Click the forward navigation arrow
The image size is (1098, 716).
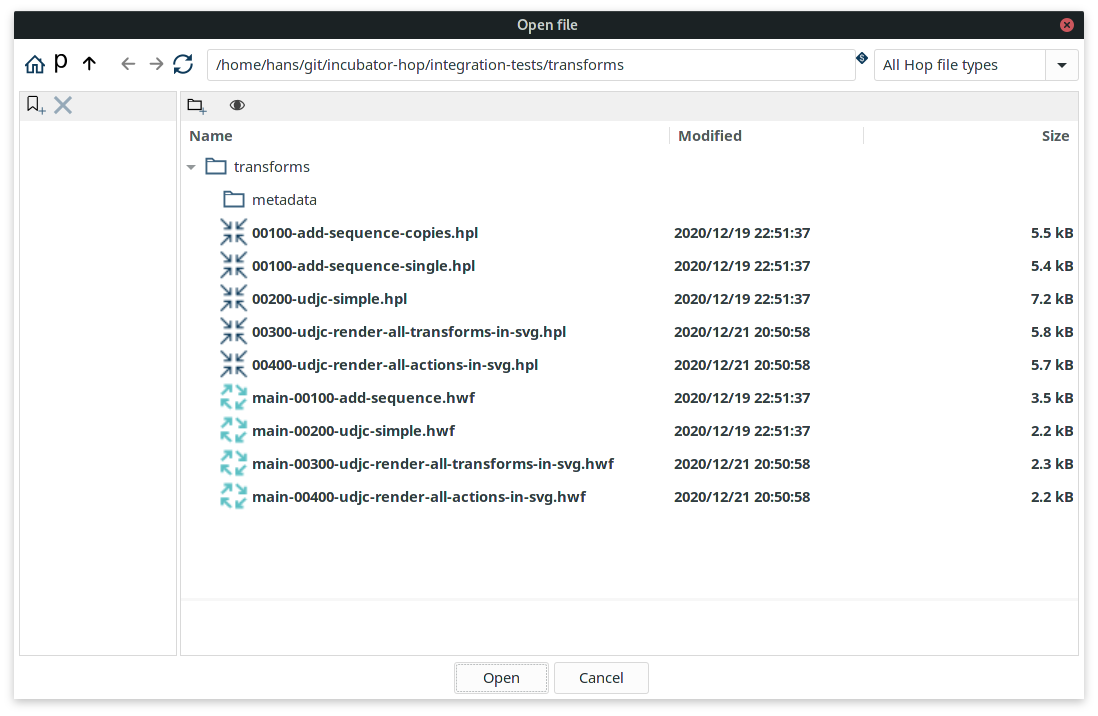click(x=155, y=63)
